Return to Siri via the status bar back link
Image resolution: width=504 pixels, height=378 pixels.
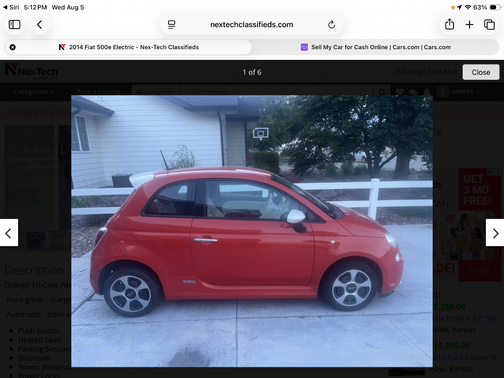(11, 7)
